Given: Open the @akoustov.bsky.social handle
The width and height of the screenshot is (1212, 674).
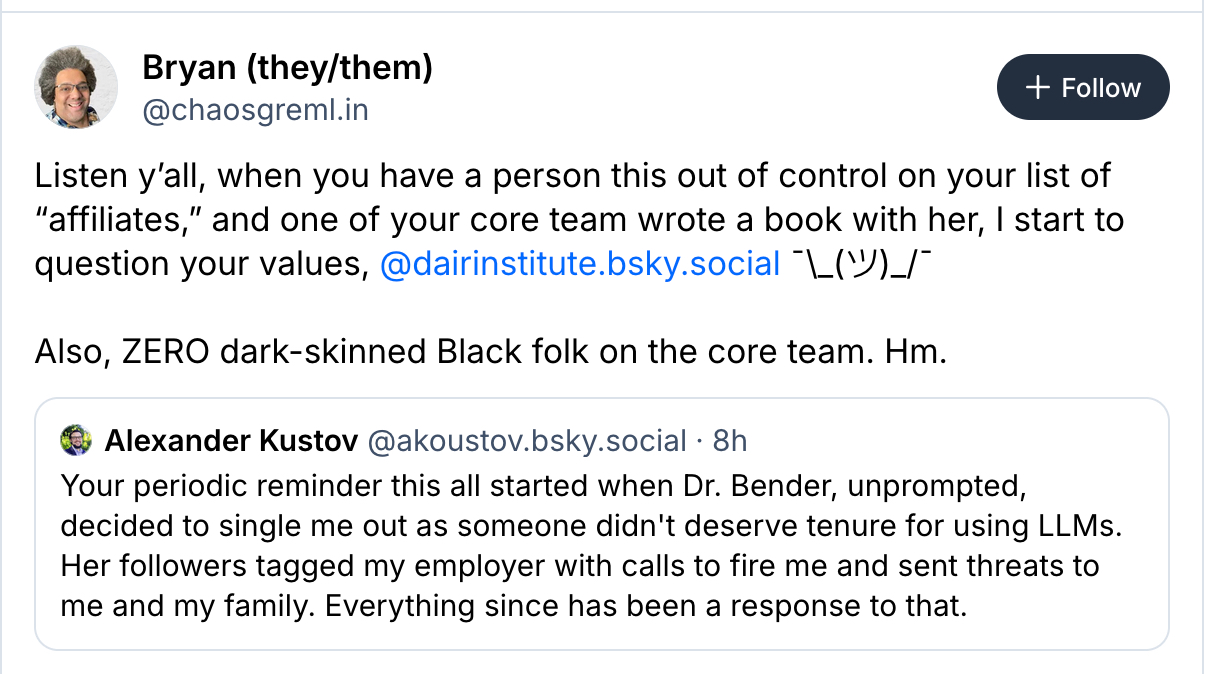Looking at the screenshot, I should [x=527, y=440].
